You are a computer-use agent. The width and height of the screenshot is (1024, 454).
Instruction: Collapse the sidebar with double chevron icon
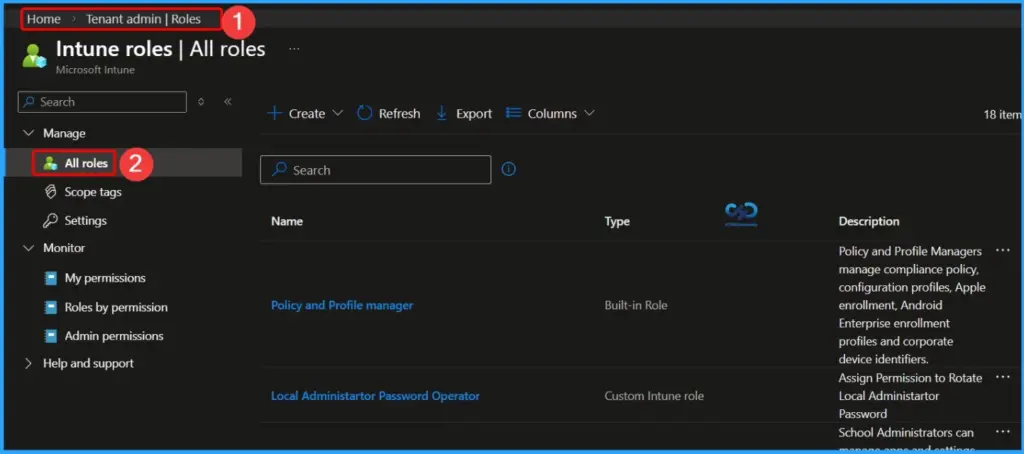(227, 101)
